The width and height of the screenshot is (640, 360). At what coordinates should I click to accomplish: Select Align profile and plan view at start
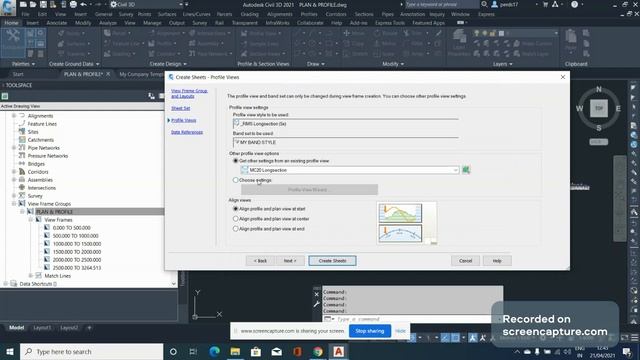[x=236, y=209]
